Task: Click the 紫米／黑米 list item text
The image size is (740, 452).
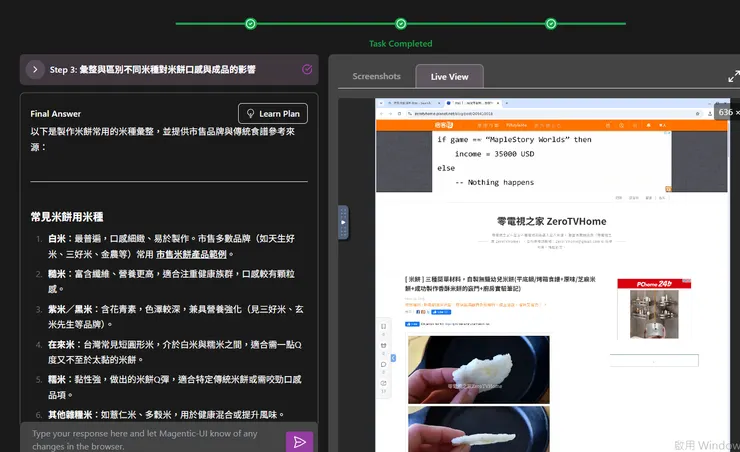Action: (x=176, y=317)
